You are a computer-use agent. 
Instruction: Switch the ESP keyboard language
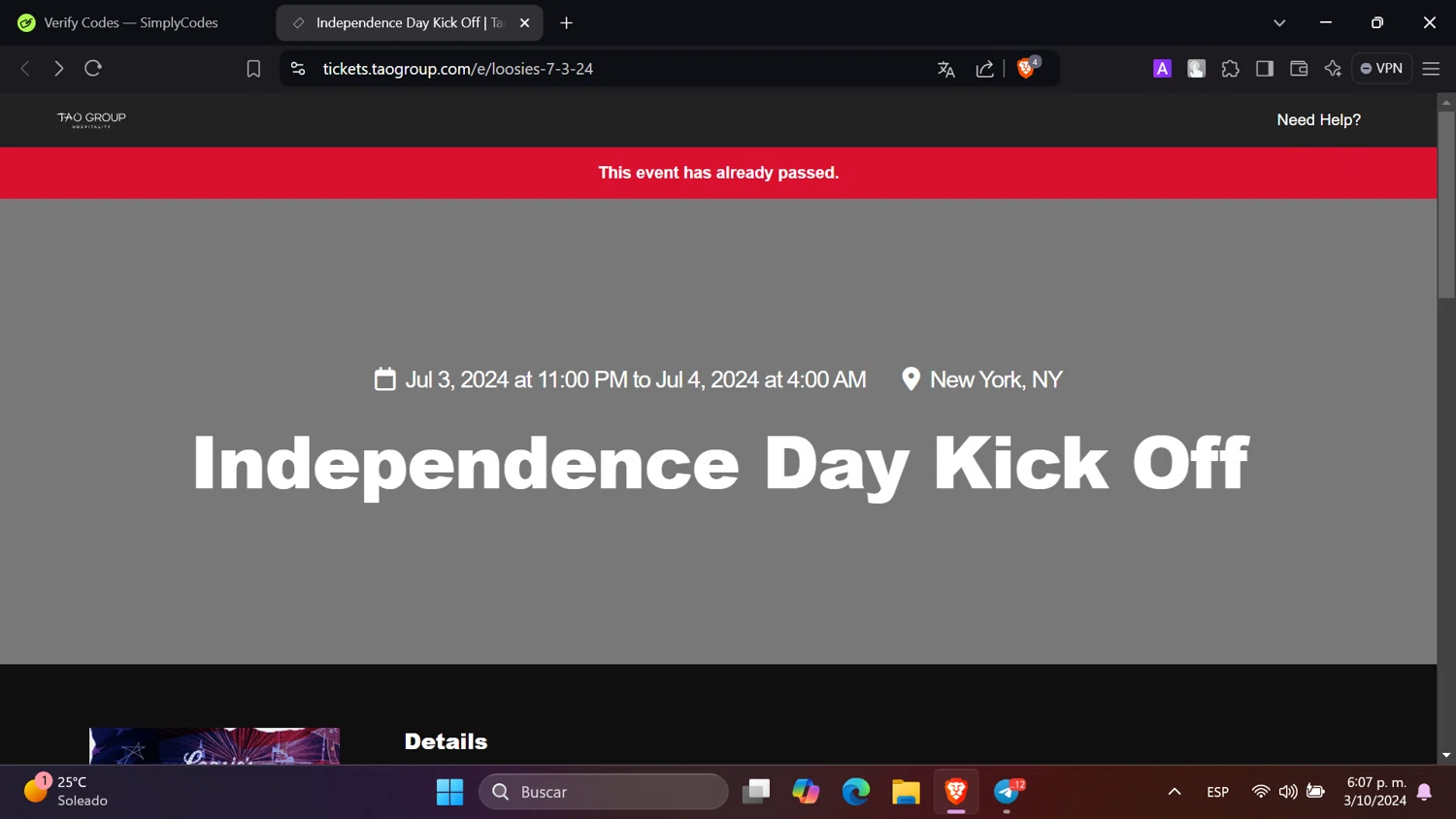click(1217, 792)
